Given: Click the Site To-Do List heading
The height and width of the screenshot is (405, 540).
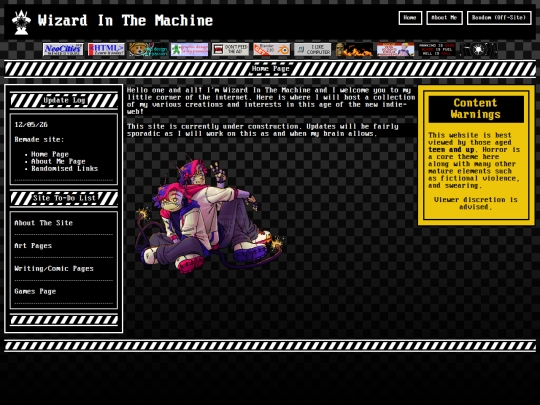Looking at the screenshot, I should 64,198.
